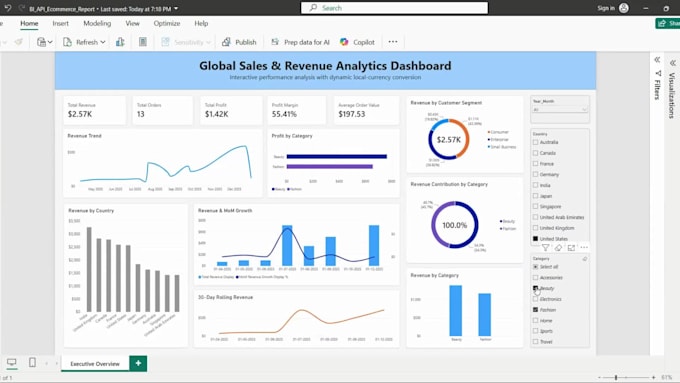Expand the Refresh dropdown arrow

tap(103, 42)
